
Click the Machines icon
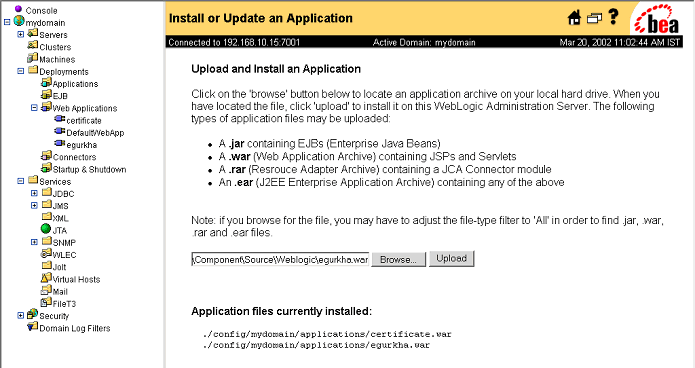(x=32, y=58)
